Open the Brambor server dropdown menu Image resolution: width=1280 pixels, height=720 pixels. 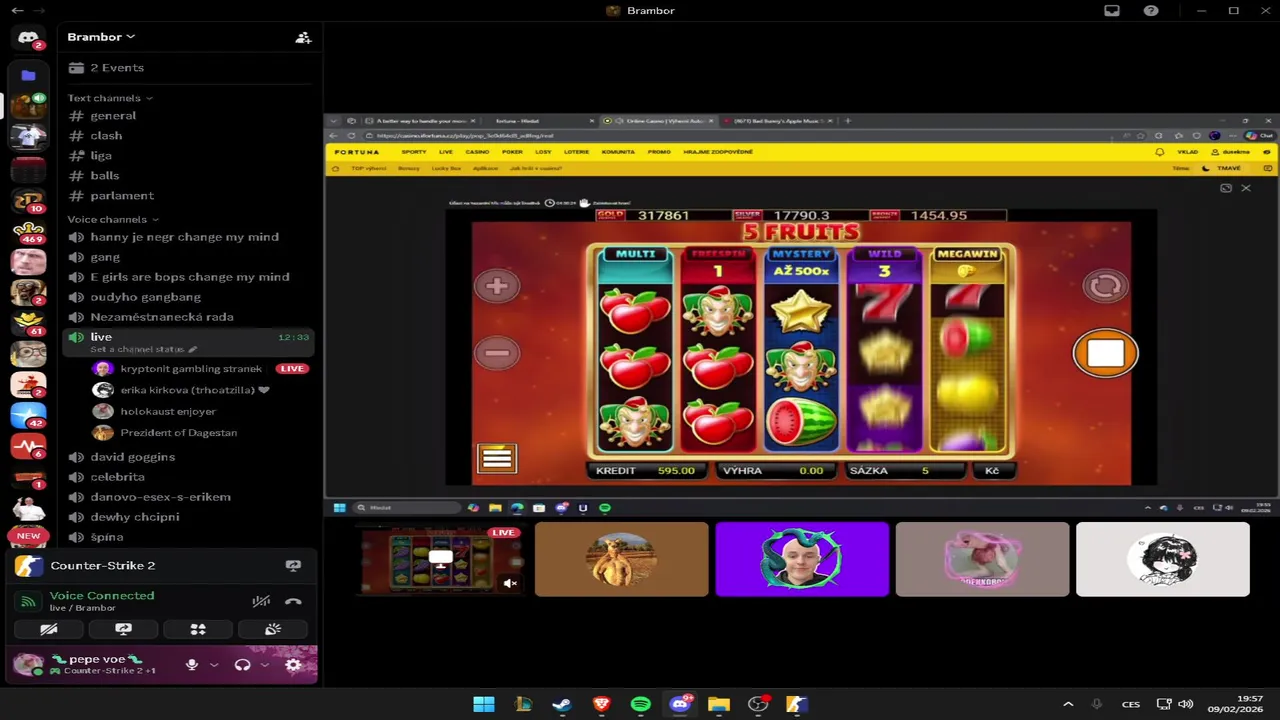[x=101, y=37]
